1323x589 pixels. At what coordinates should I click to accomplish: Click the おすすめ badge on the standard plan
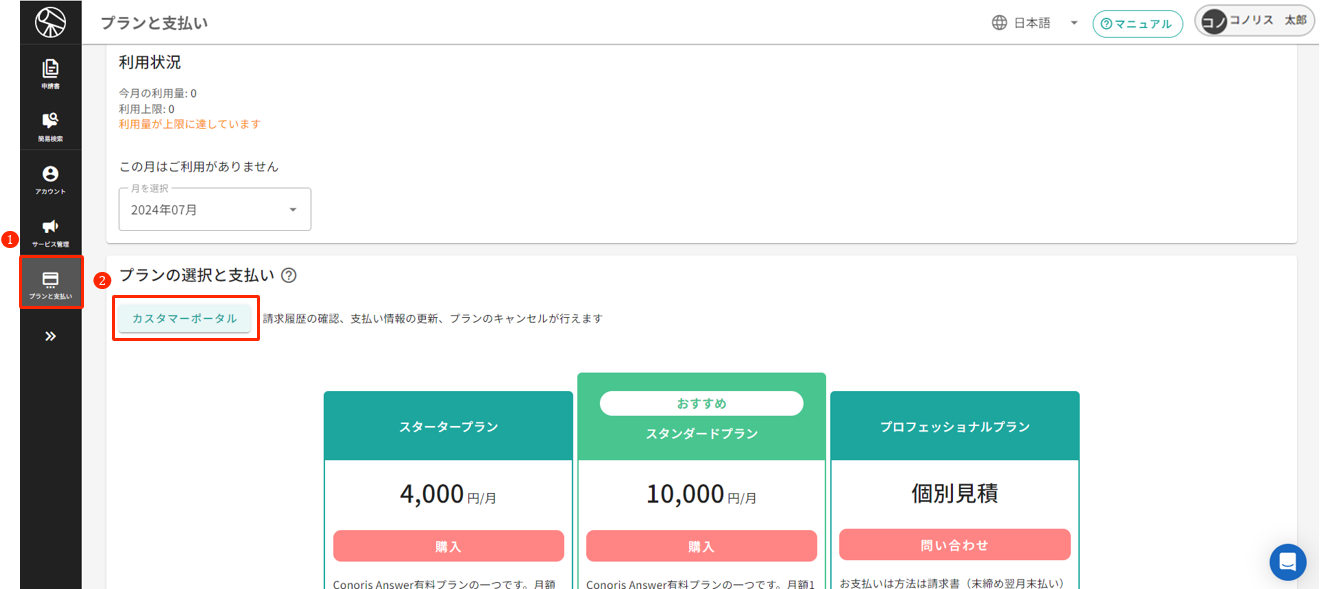click(x=700, y=402)
